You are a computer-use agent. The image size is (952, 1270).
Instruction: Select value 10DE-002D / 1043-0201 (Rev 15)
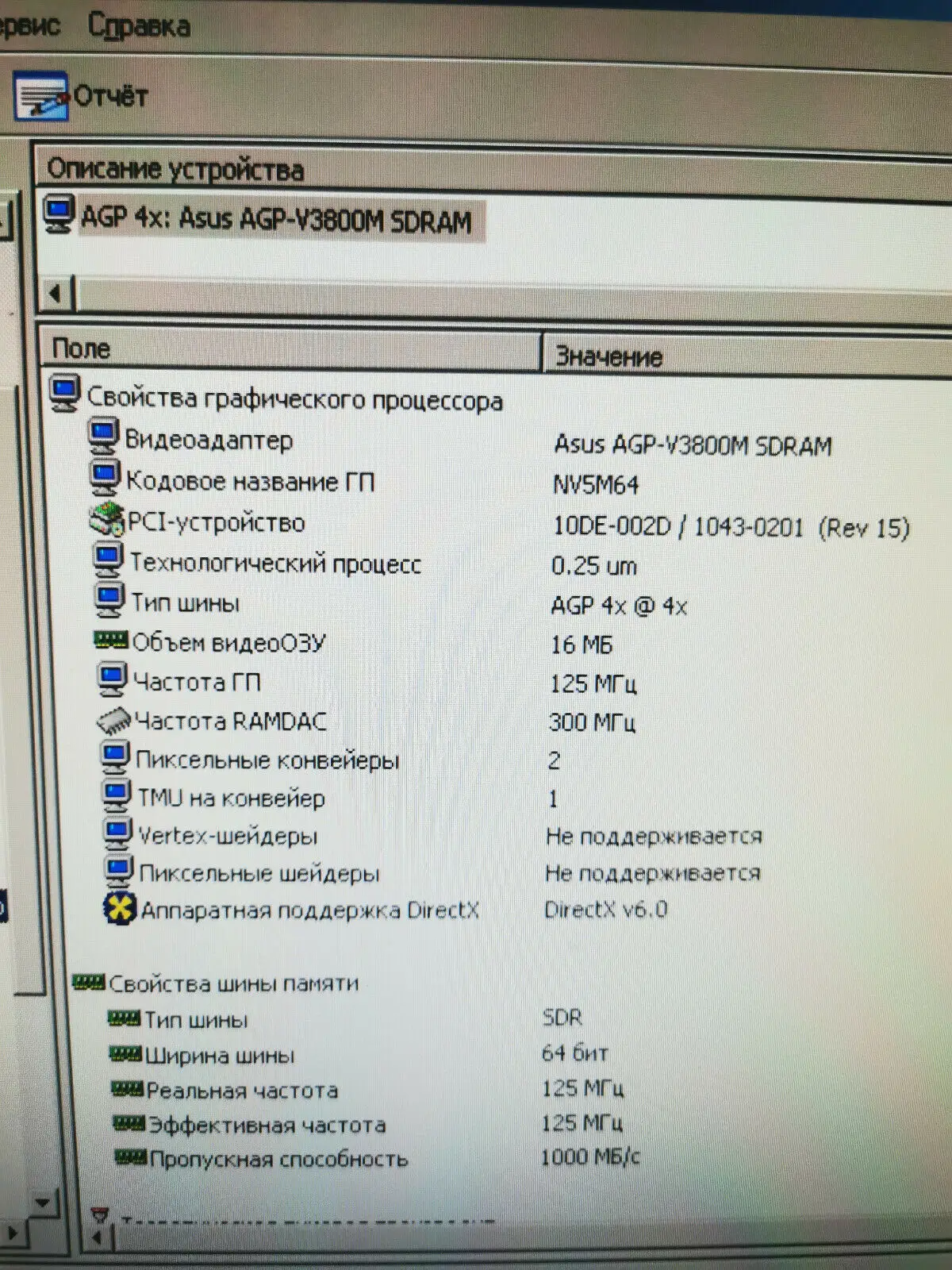click(x=731, y=527)
